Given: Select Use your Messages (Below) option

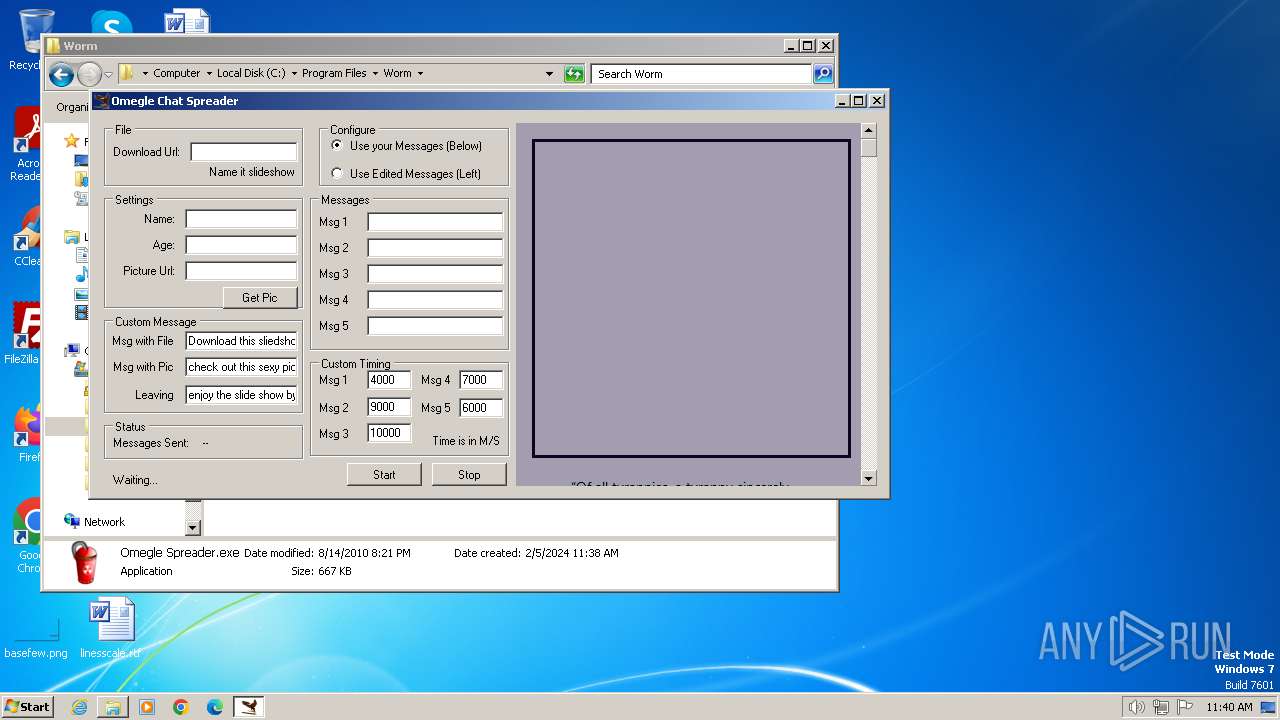Looking at the screenshot, I should coord(407,146).
